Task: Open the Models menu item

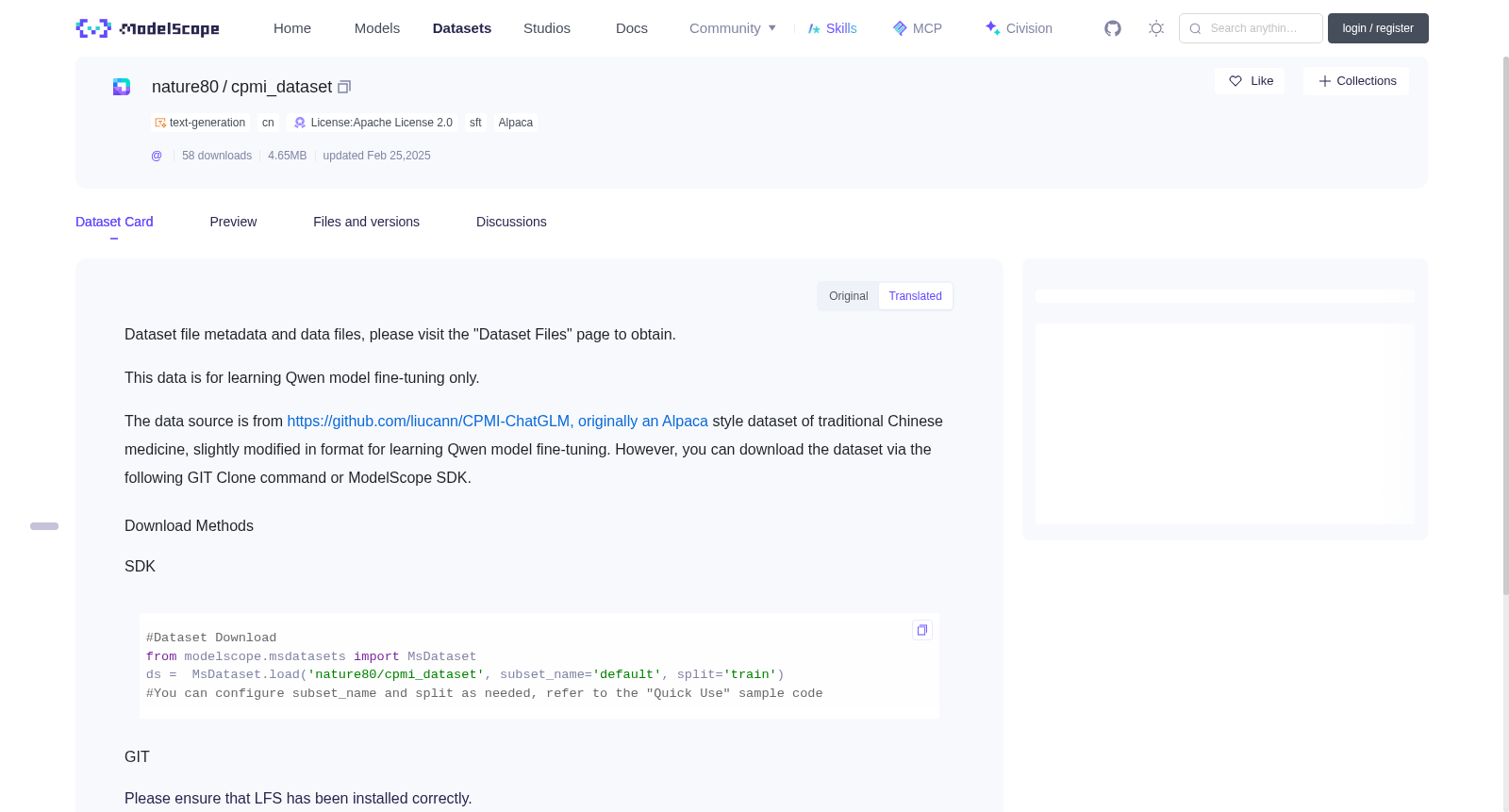Action: tap(377, 28)
